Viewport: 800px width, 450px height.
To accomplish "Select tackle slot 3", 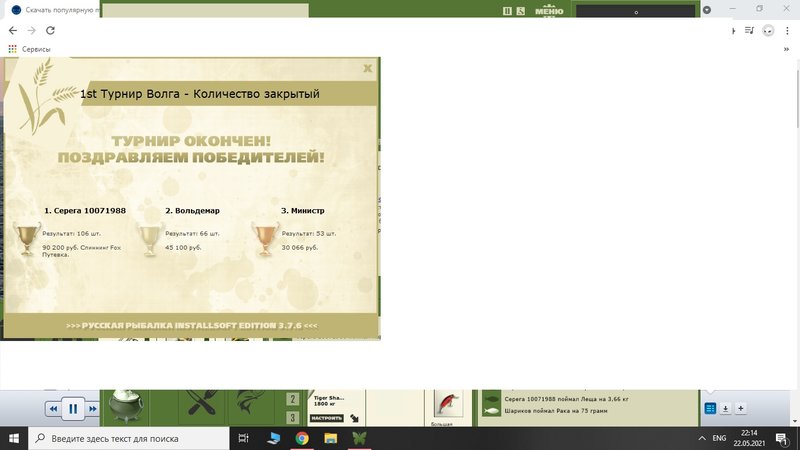I will click(x=292, y=418).
